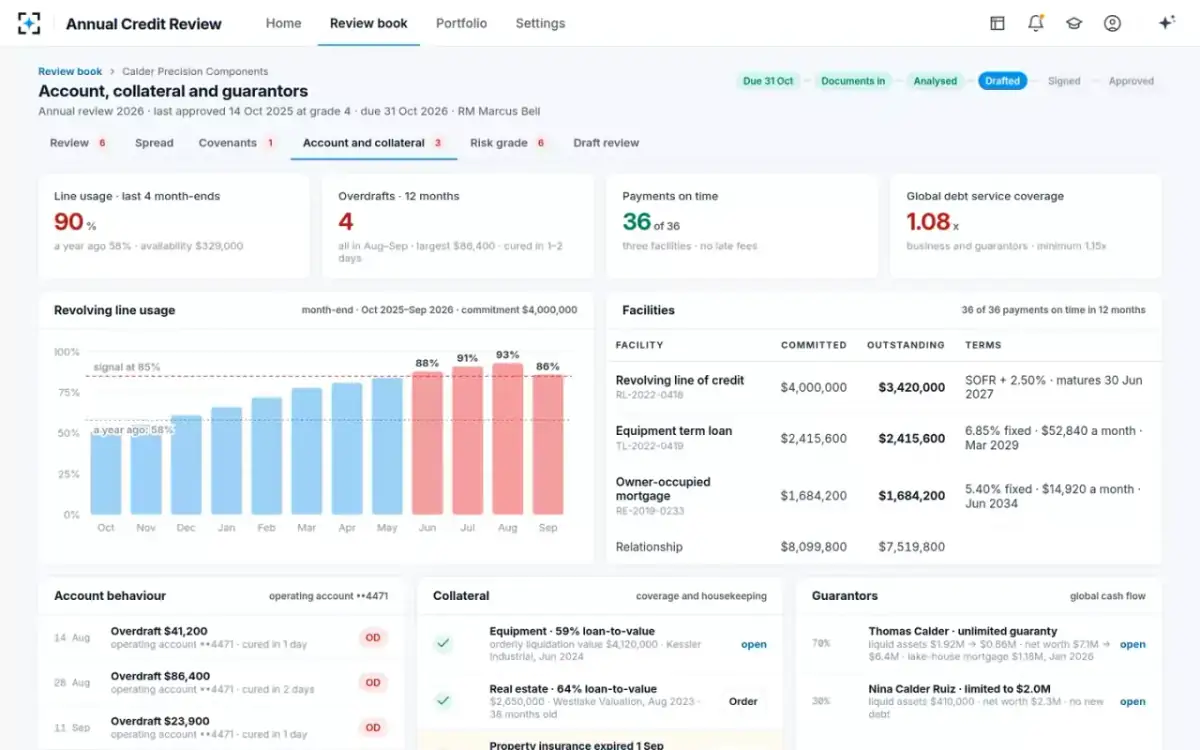This screenshot has width=1200, height=750.
Task: Click the '36 of 36' payments on time value
Action: (x=651, y=221)
